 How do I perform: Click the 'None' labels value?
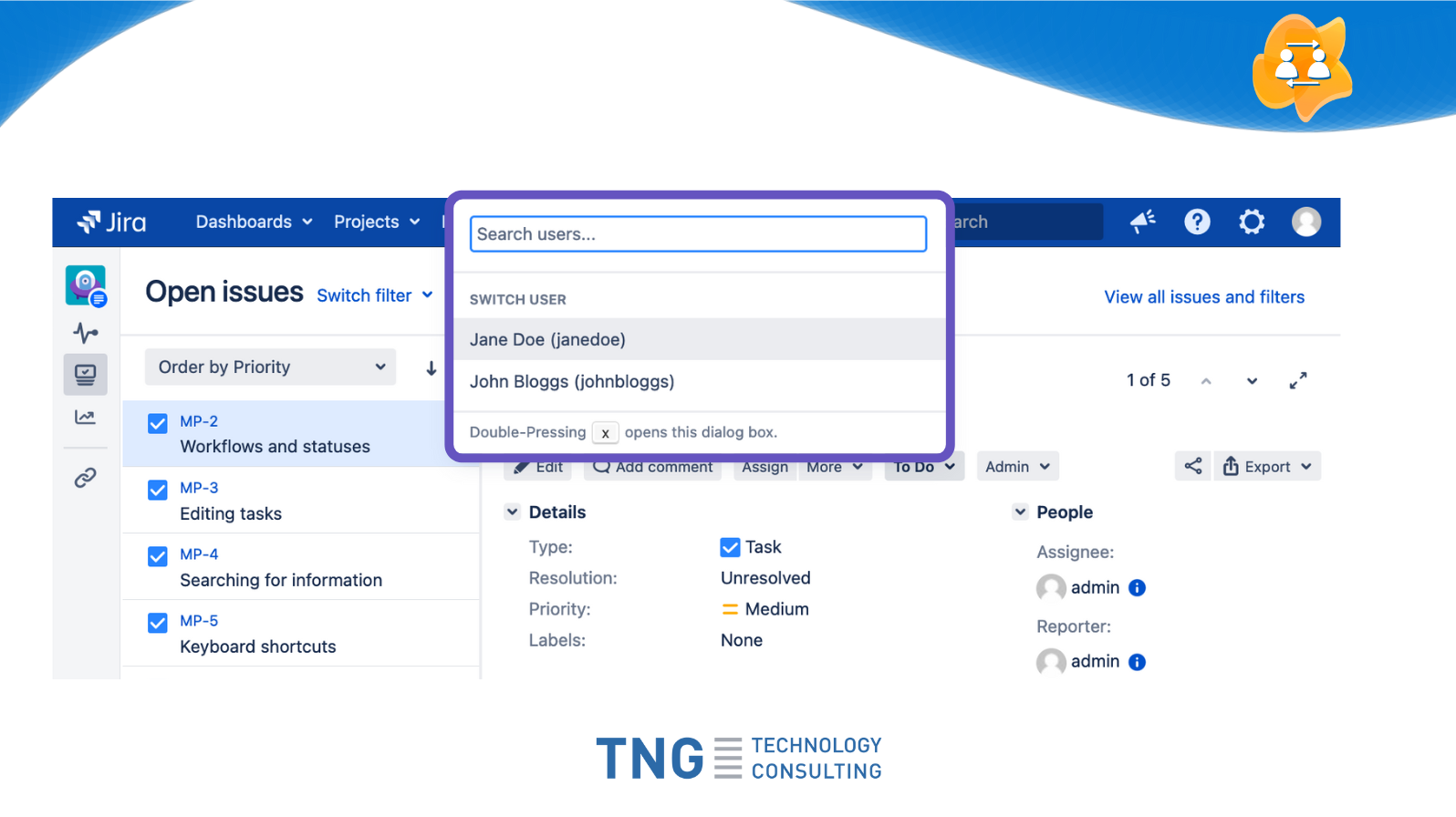click(742, 640)
